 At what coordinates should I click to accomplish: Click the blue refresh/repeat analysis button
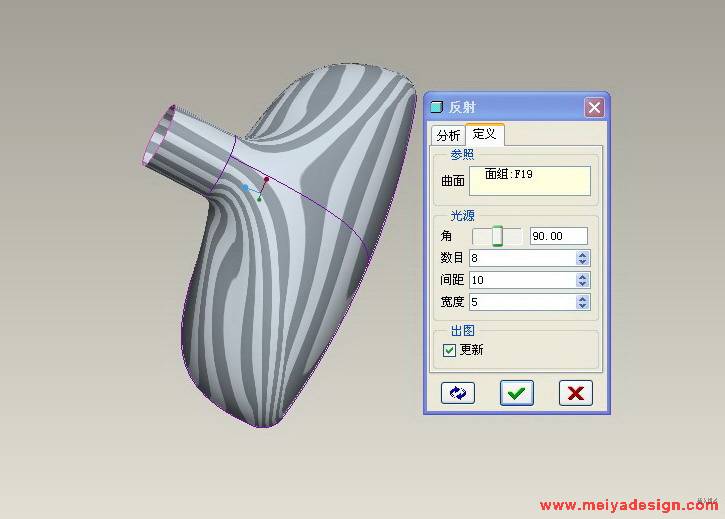[x=458, y=393]
